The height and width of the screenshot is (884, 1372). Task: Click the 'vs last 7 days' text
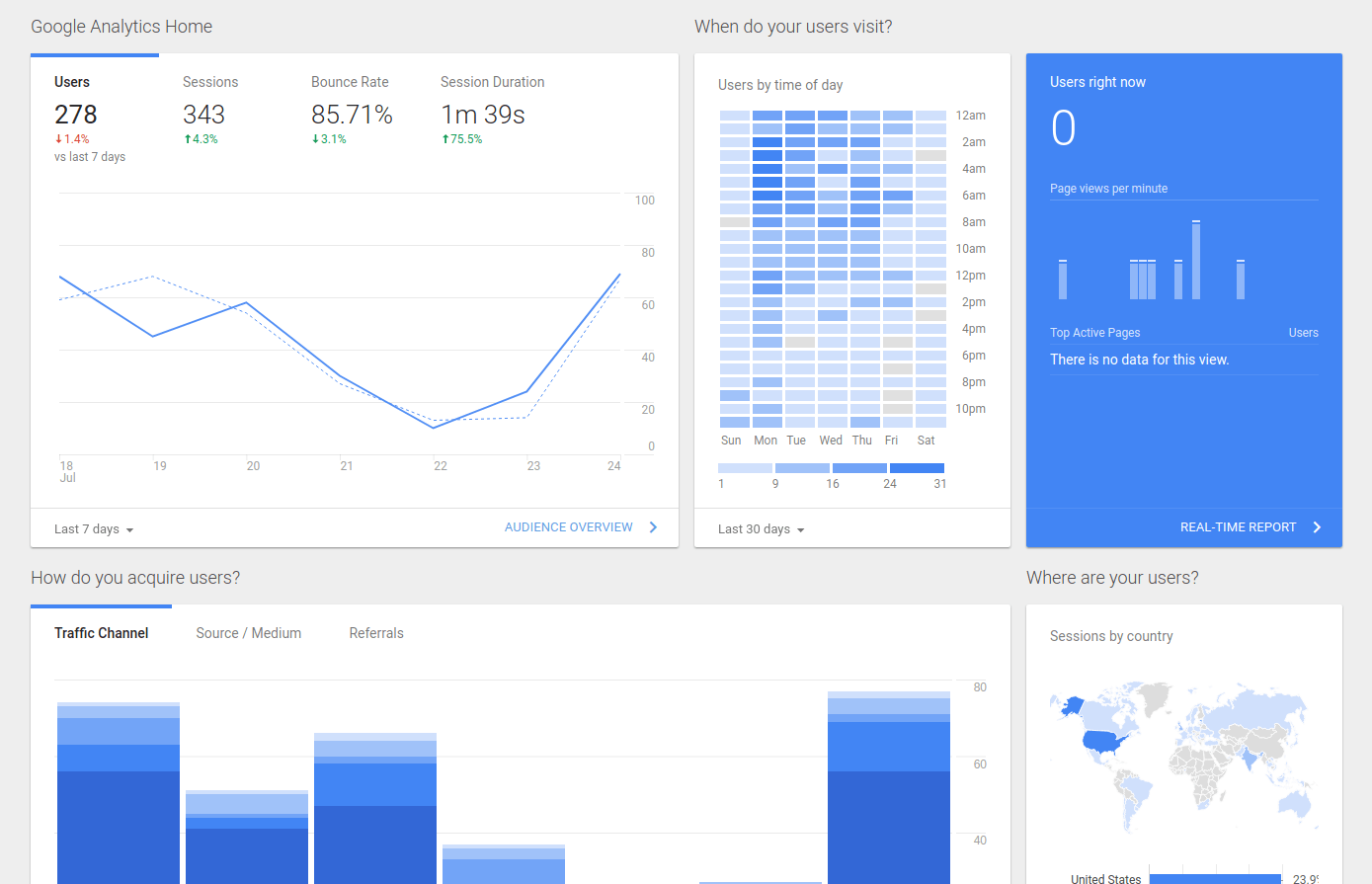(x=90, y=157)
